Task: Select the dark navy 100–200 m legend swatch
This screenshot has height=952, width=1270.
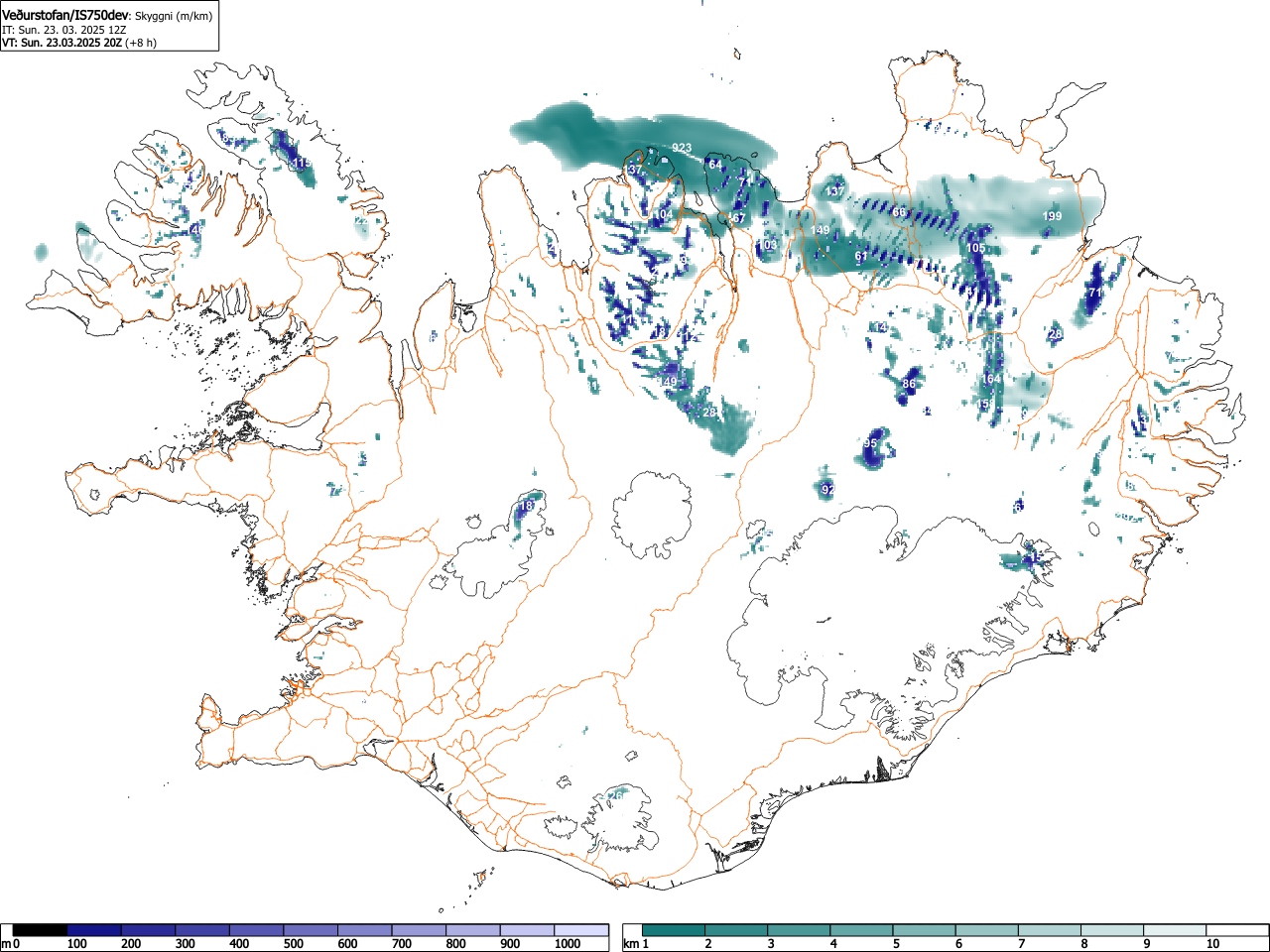Action: point(94,930)
